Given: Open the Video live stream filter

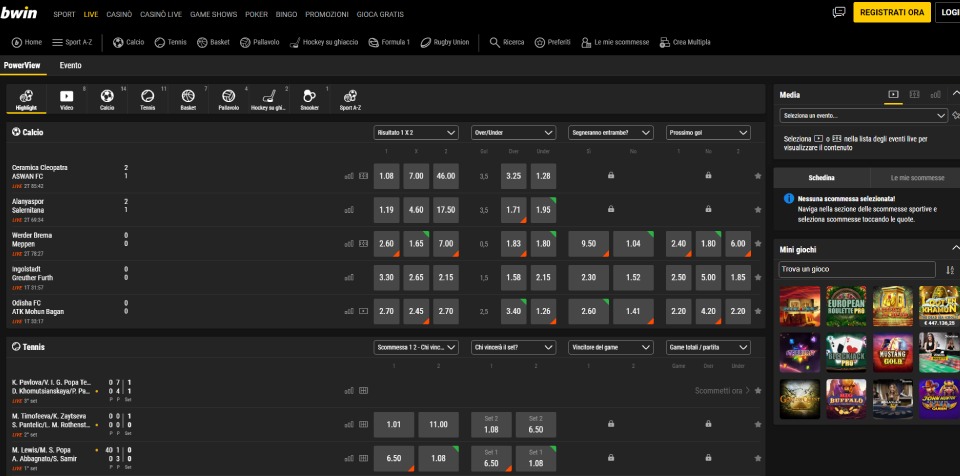Looking at the screenshot, I should 67,99.
